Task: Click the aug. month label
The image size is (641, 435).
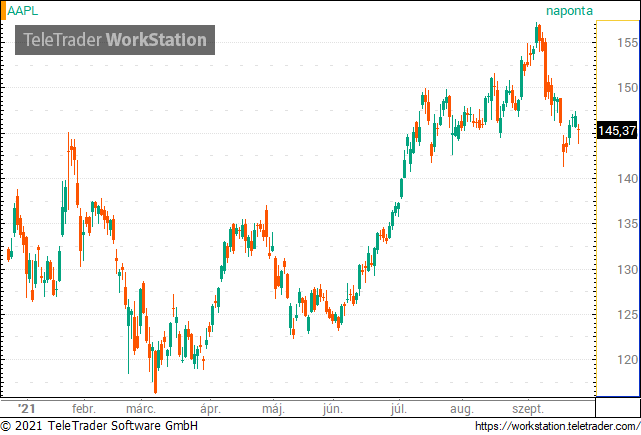Action: pos(462,408)
